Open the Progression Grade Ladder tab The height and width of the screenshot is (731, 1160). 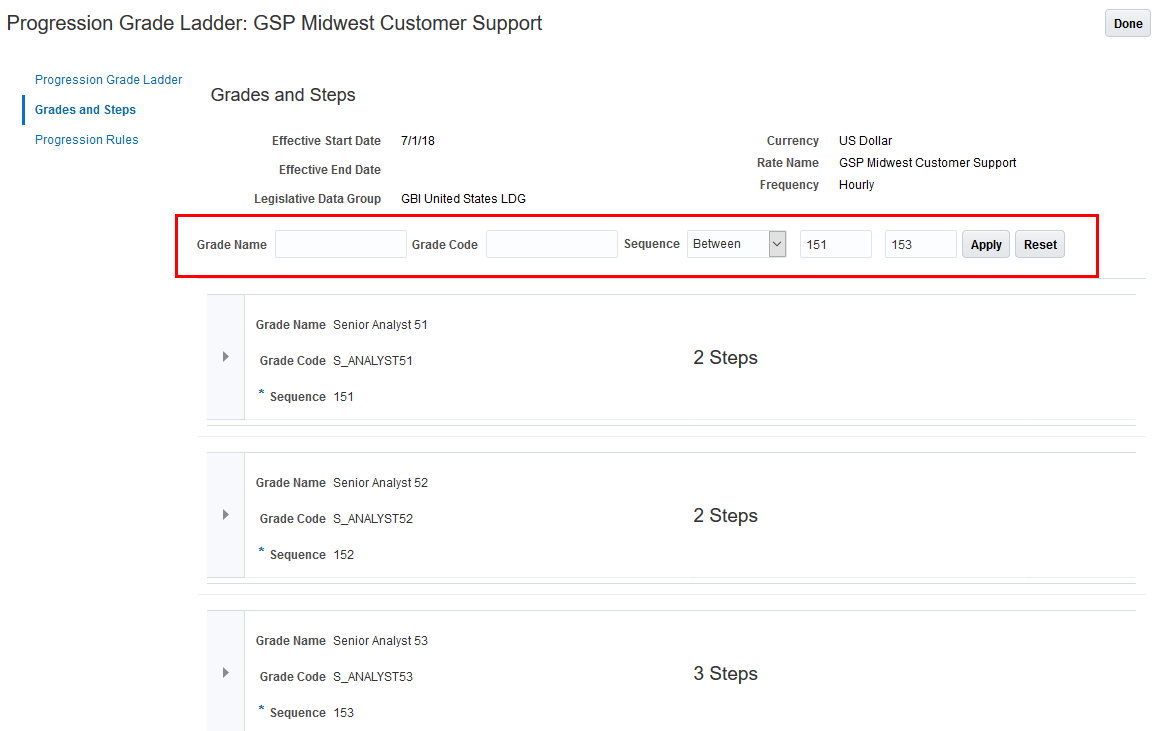tap(108, 80)
